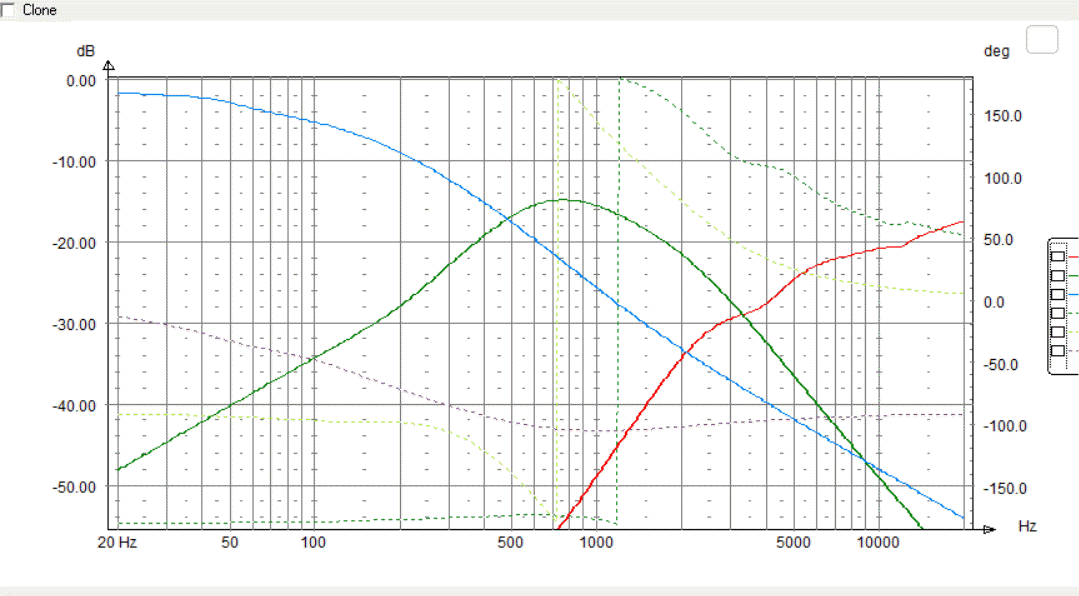
Task: Click the -50.00 dB axis value
Action: tap(74, 487)
